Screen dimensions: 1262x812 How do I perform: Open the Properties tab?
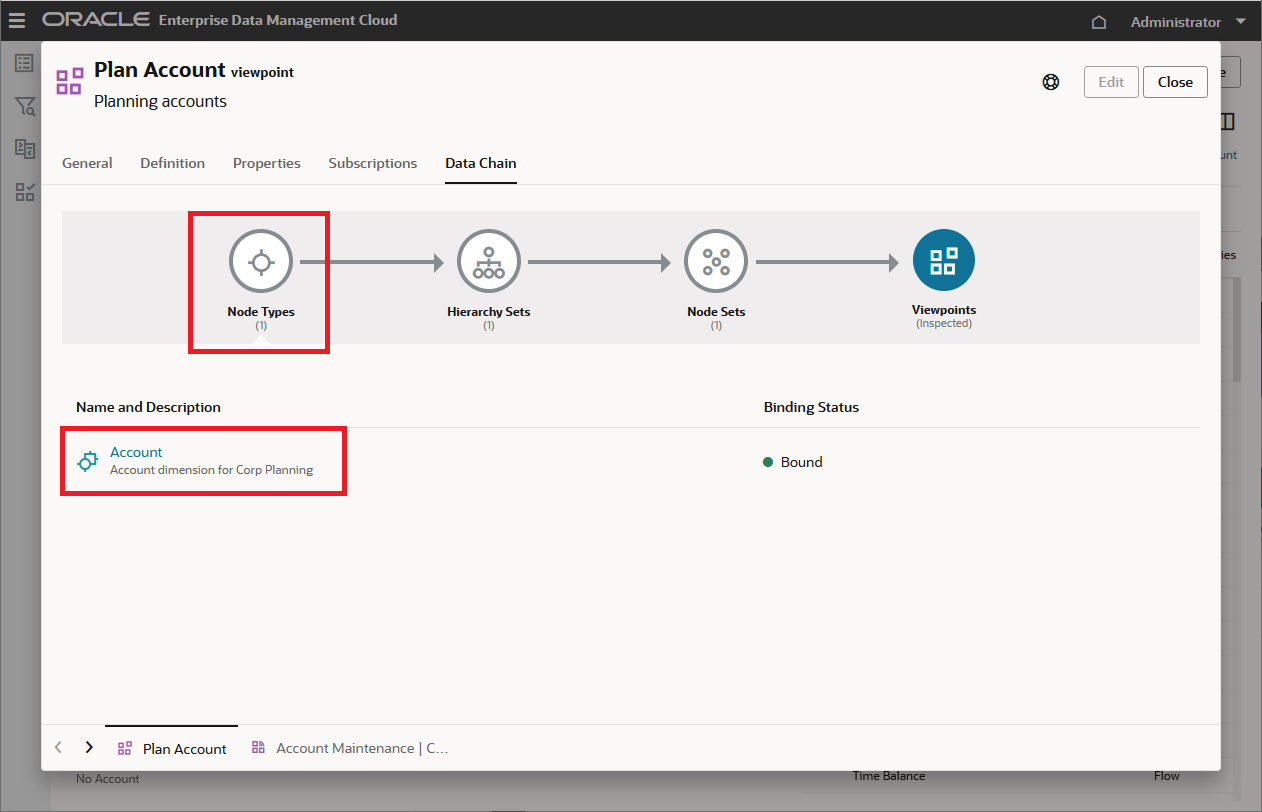point(266,163)
